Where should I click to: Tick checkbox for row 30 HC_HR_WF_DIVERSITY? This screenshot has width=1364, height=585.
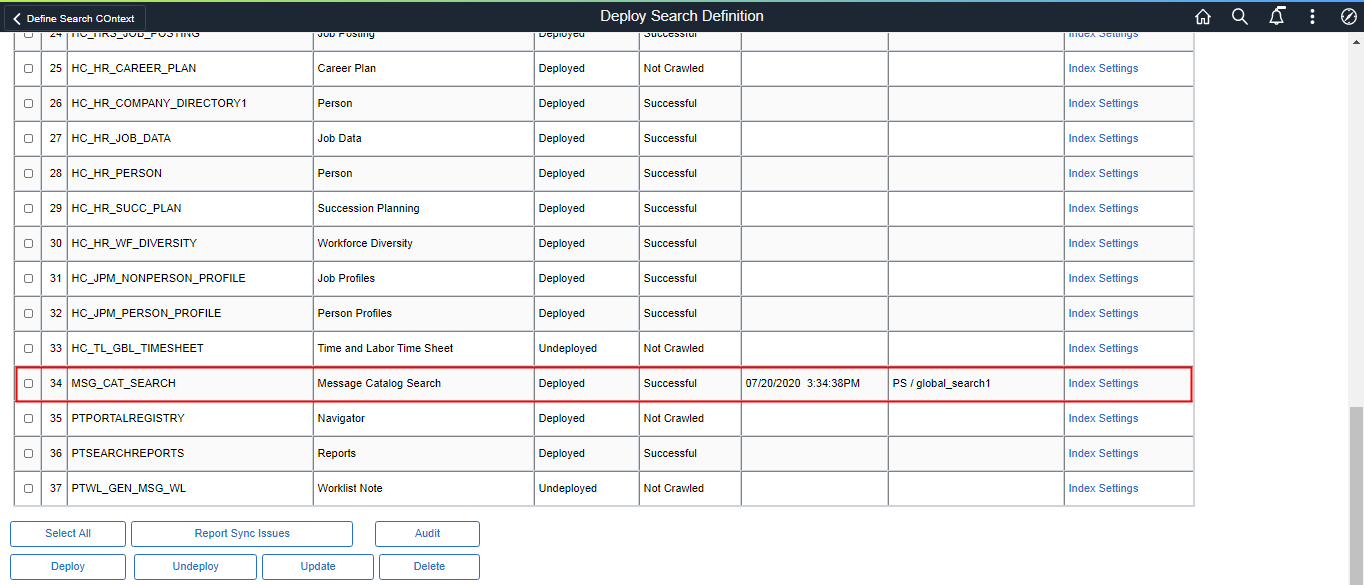click(28, 244)
